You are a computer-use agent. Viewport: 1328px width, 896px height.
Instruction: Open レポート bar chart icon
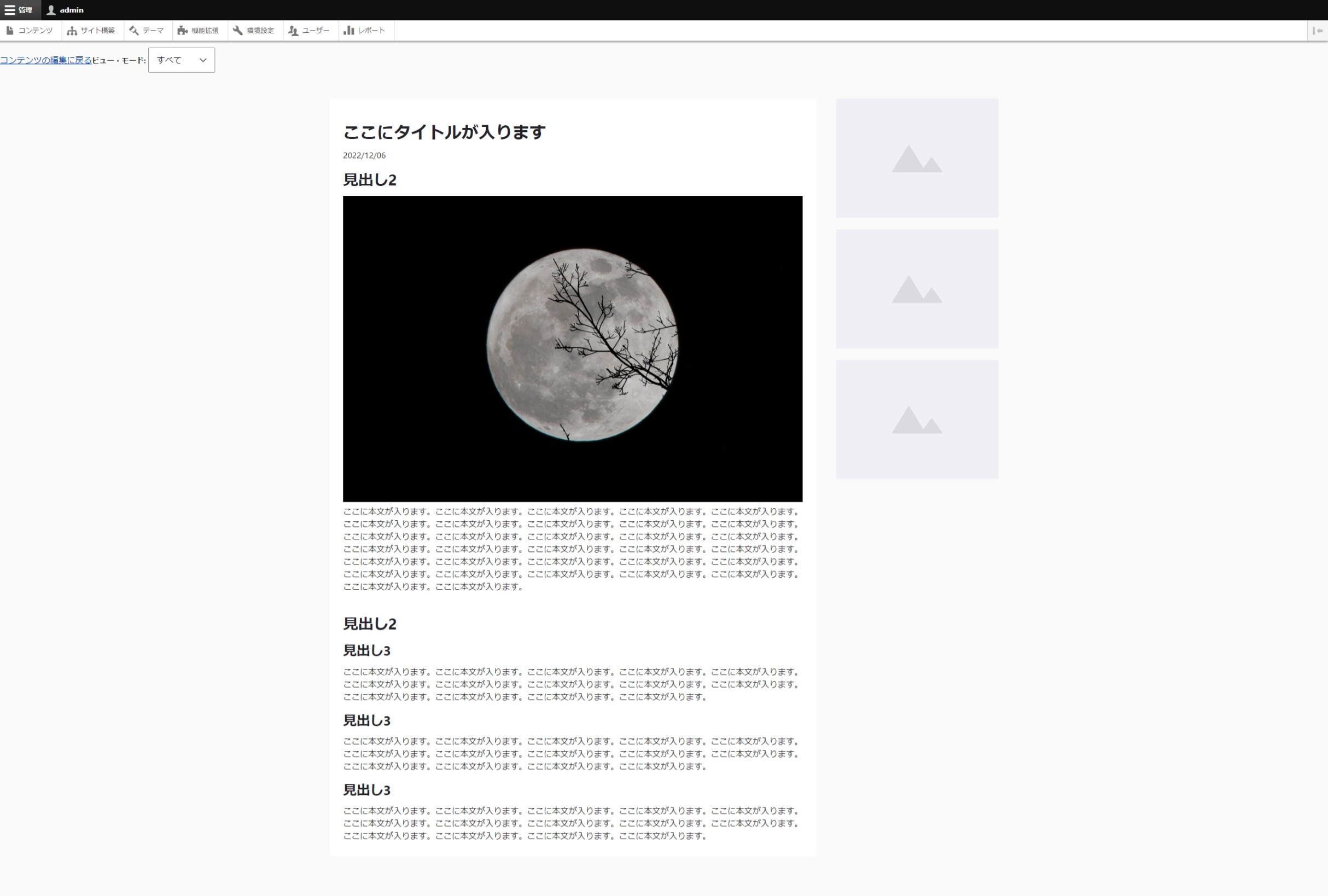coord(348,30)
